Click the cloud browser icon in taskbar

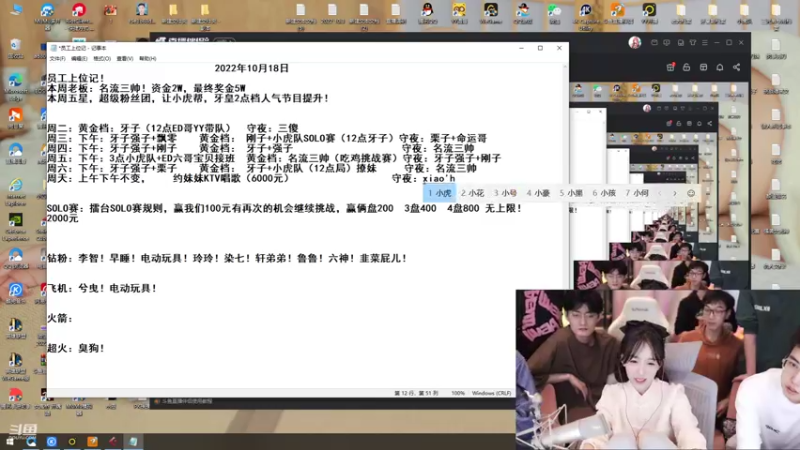[31, 441]
